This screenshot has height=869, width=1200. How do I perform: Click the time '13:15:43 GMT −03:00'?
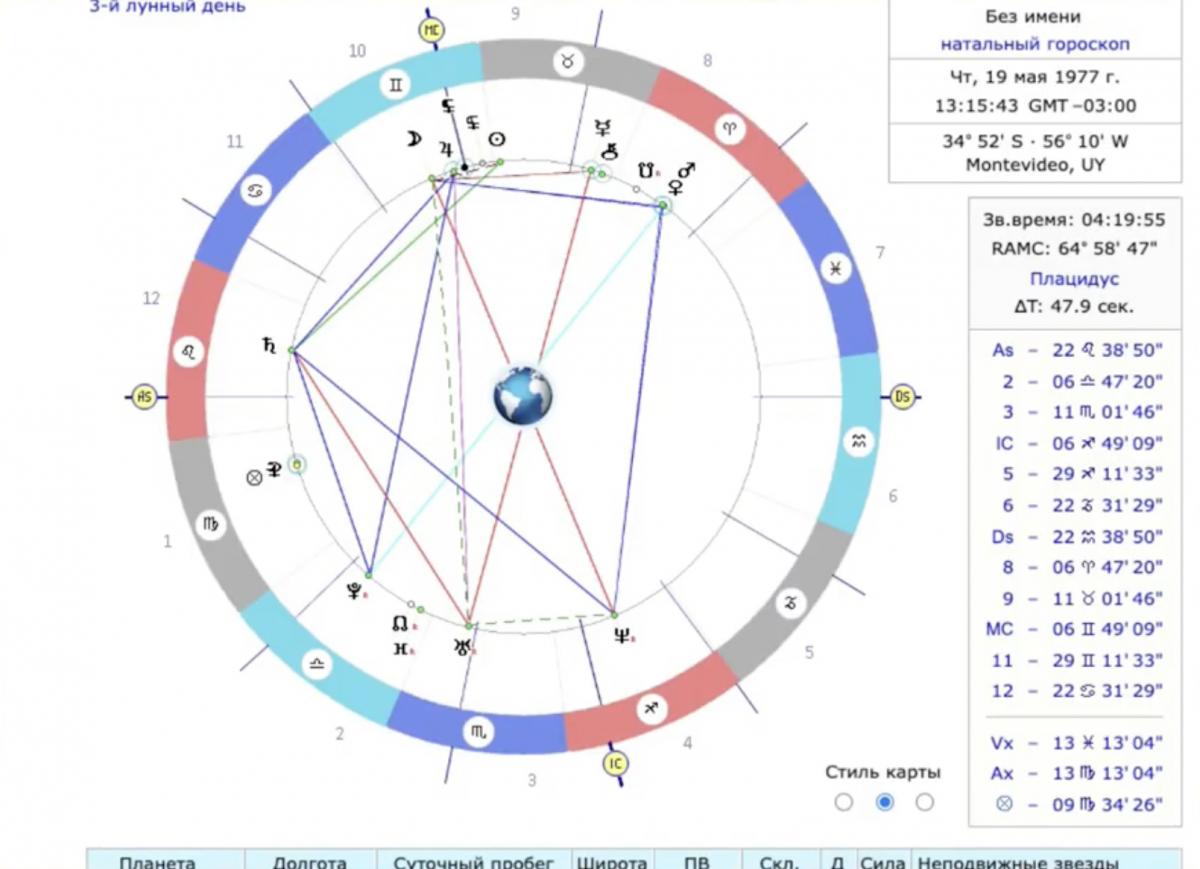pos(1034,106)
